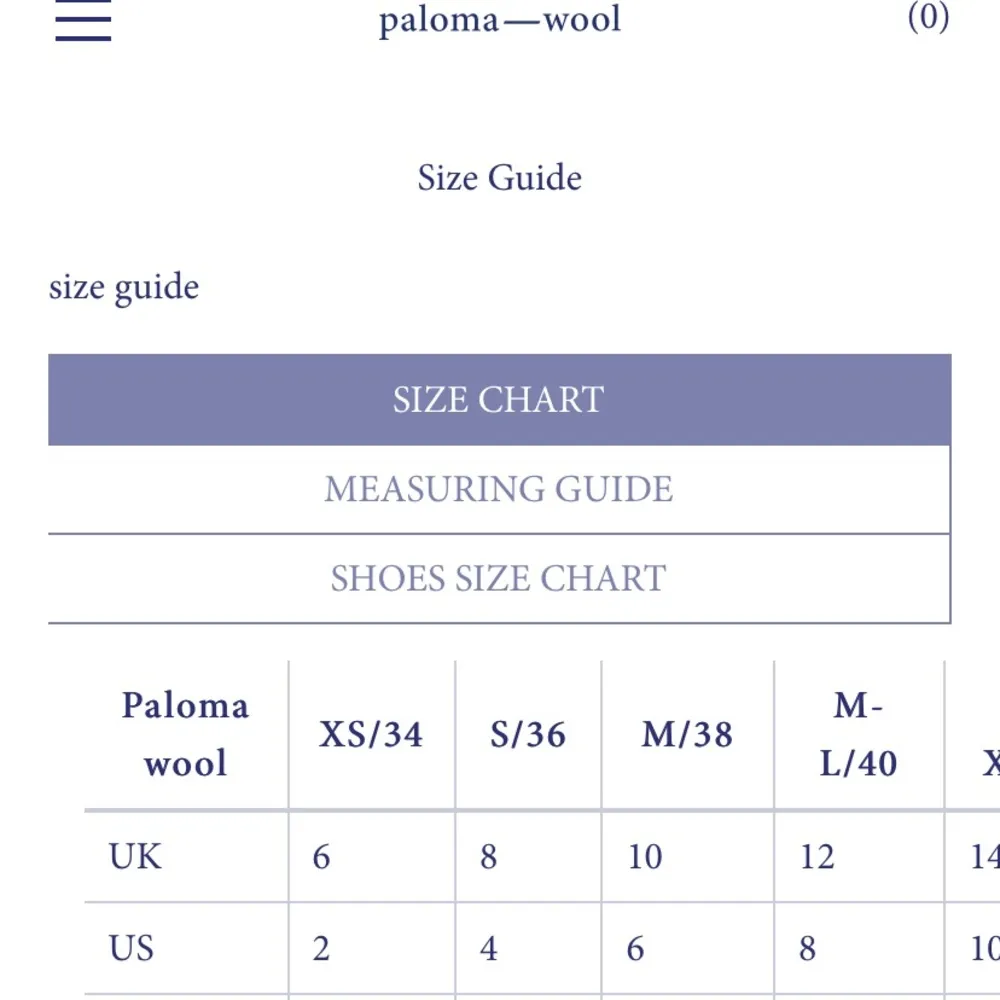Switch to the MEASURING GUIDE tab
This screenshot has width=1000, height=1000.
498,489
